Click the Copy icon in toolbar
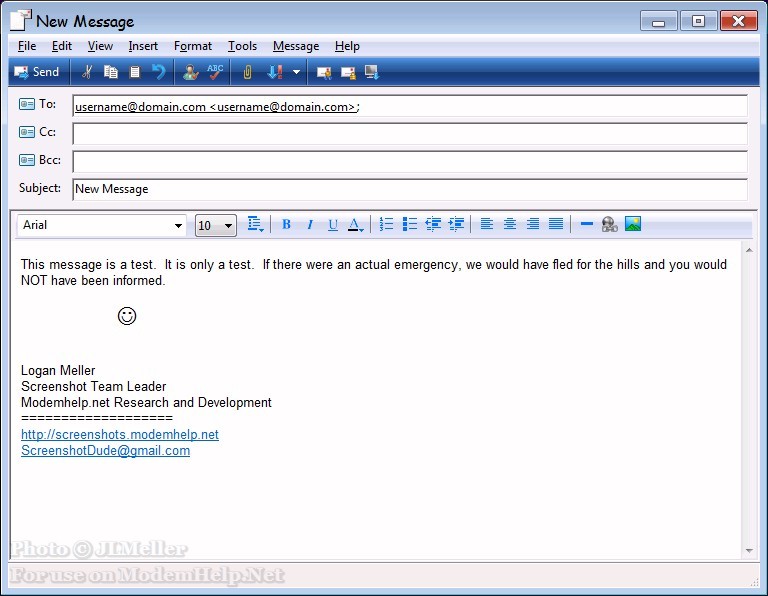The height and width of the screenshot is (596, 768). (x=111, y=72)
